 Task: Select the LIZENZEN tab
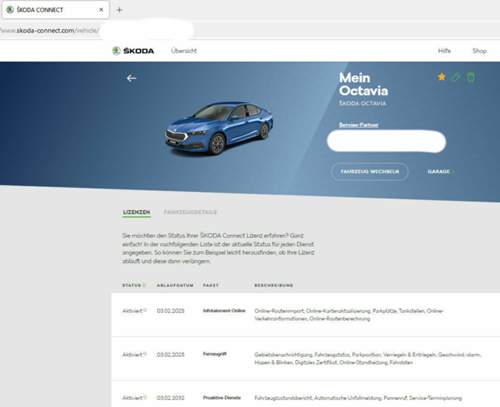136,212
